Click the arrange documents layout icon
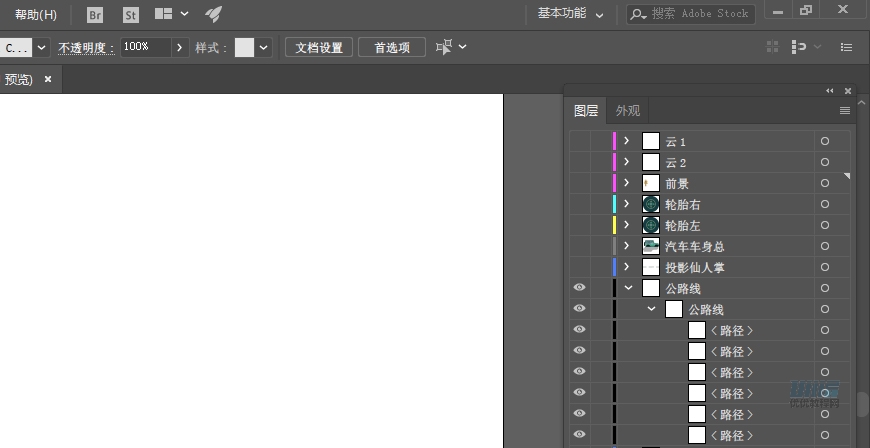The height and width of the screenshot is (448, 870). click(x=164, y=15)
